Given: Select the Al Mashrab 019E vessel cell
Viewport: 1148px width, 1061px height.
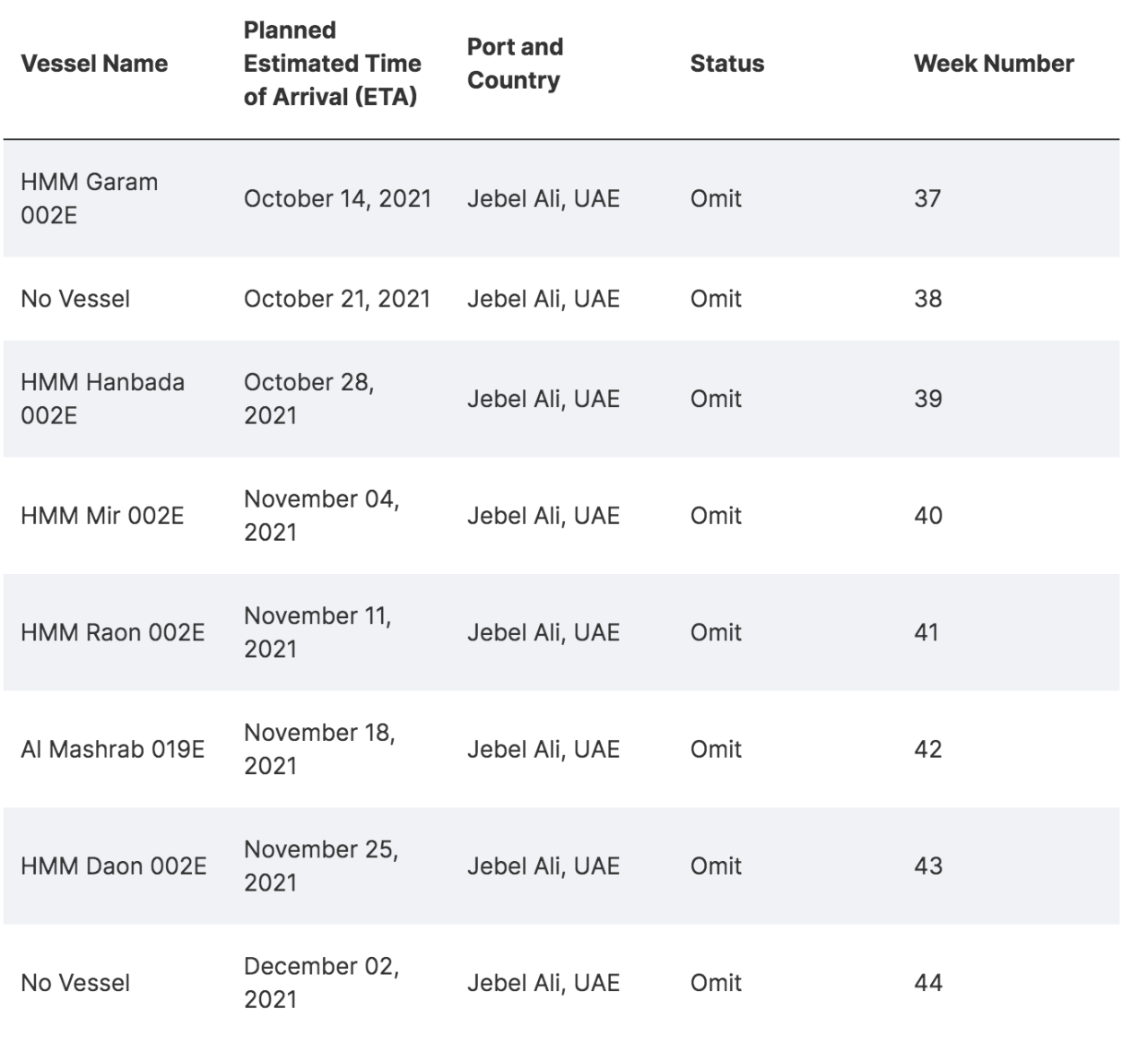Looking at the screenshot, I should coord(112,749).
